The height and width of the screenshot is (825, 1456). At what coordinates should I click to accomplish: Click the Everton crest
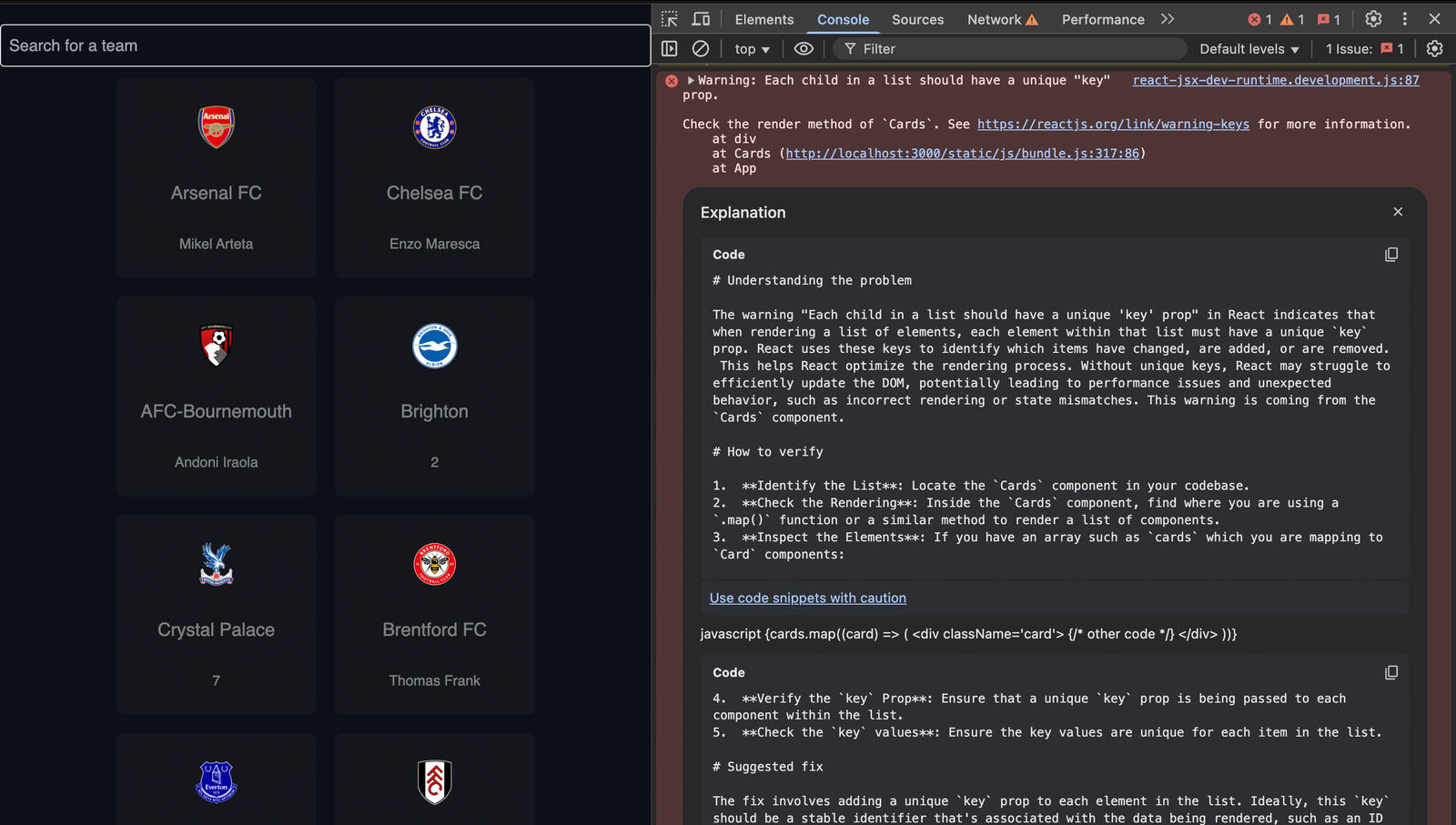click(x=217, y=782)
